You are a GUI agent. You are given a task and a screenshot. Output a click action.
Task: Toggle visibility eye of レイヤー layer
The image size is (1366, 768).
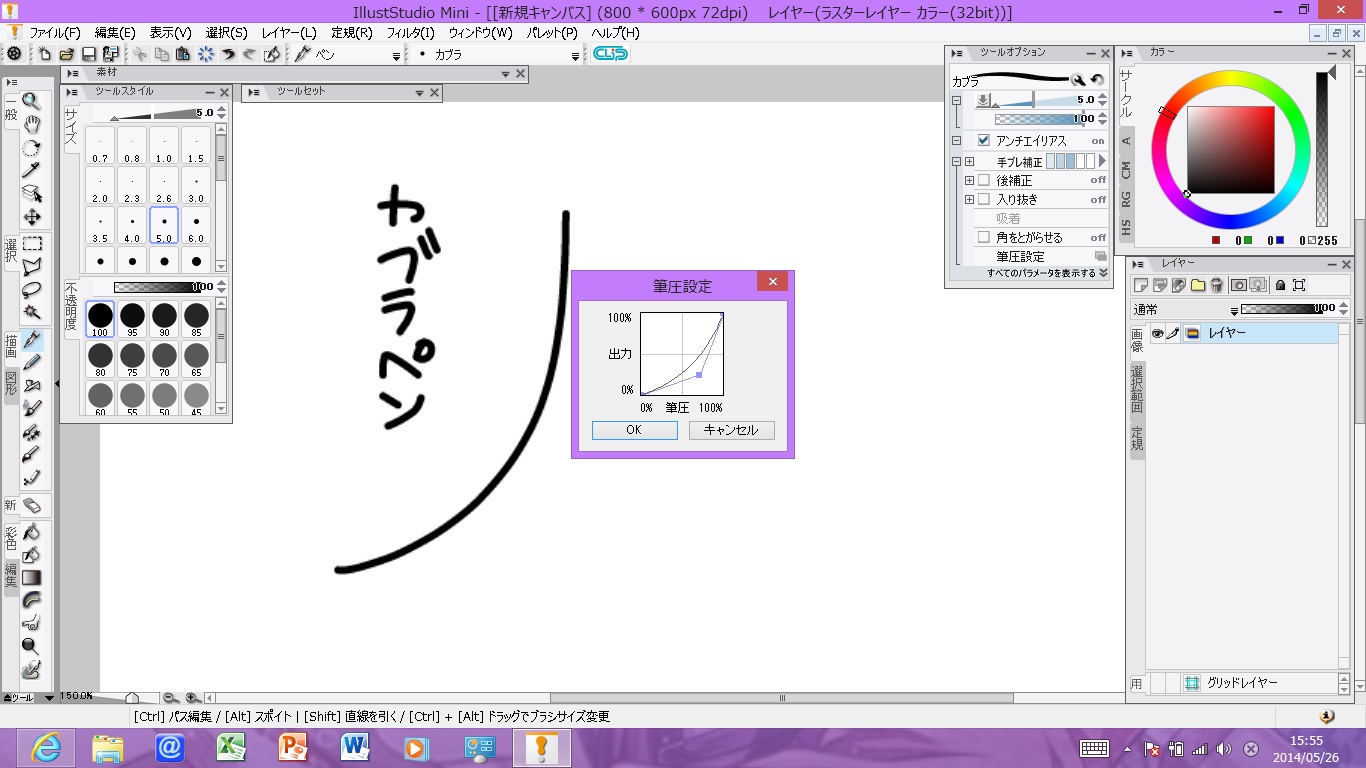point(1157,333)
